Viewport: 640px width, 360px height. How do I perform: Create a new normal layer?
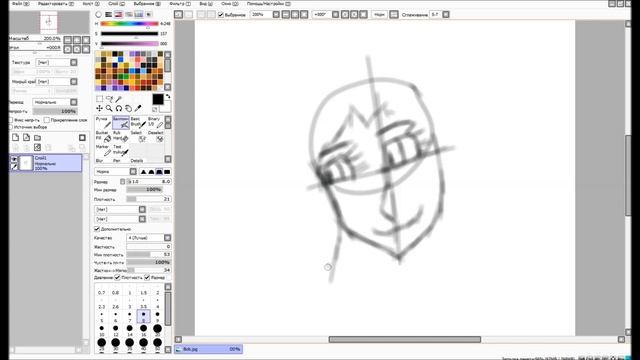pyautogui.click(x=16, y=138)
